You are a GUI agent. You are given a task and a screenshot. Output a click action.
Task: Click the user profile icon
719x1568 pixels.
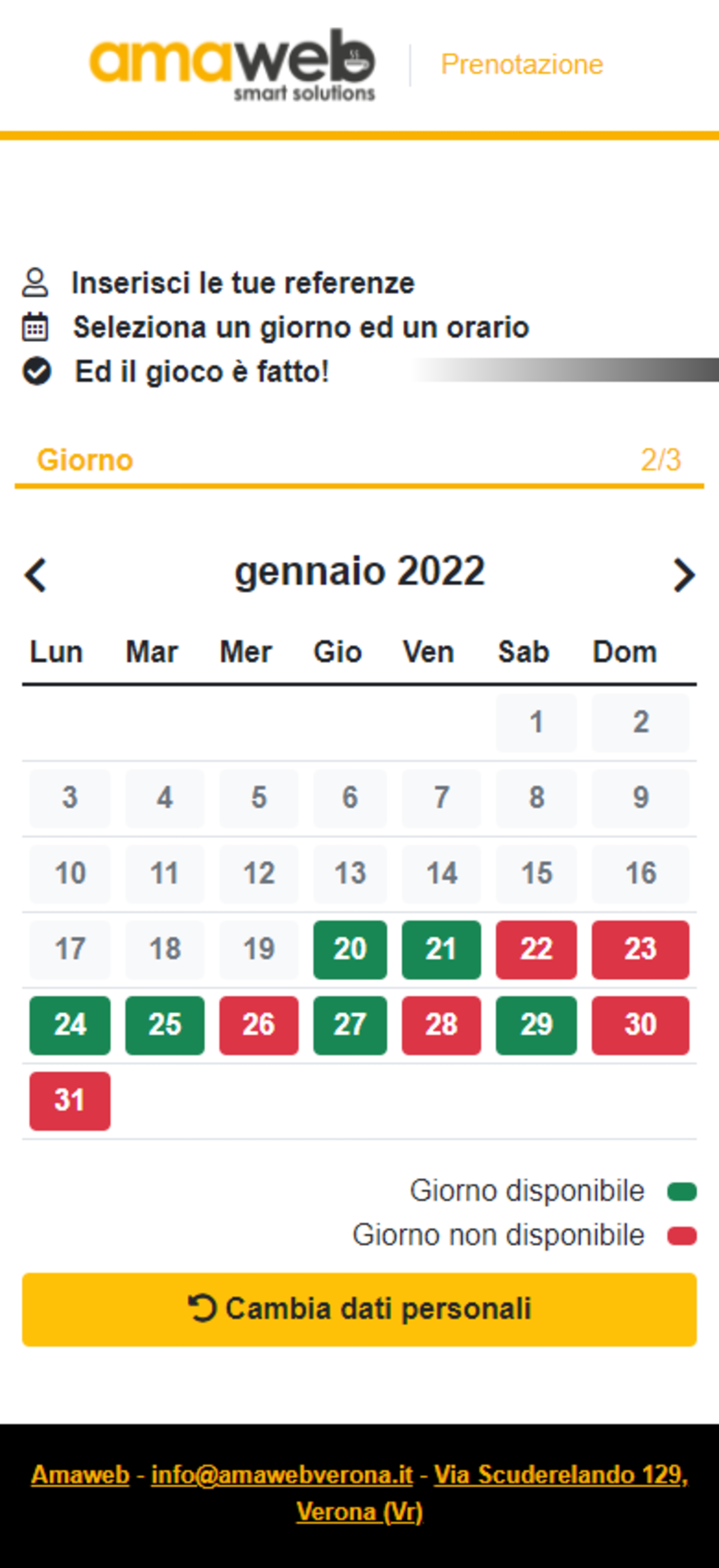tap(35, 283)
